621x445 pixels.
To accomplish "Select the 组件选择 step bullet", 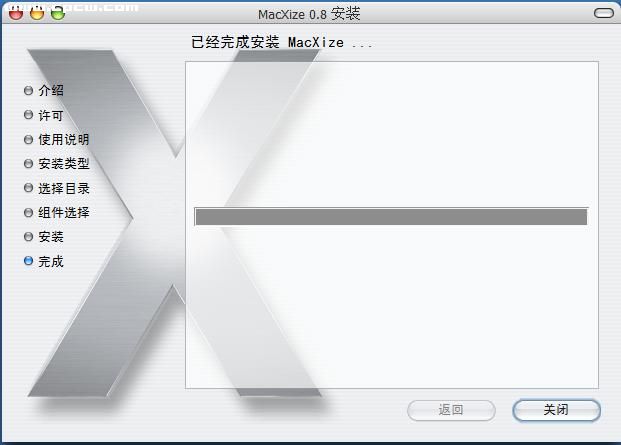I will pyautogui.click(x=28, y=213).
